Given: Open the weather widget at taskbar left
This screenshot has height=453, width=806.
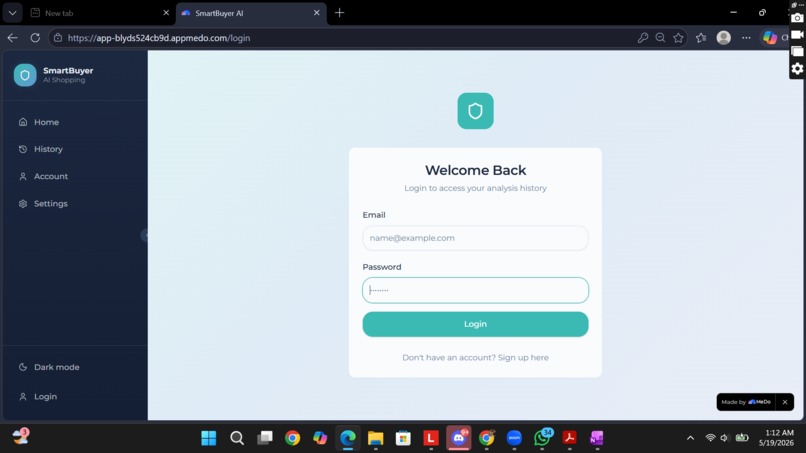Looking at the screenshot, I should [21, 437].
